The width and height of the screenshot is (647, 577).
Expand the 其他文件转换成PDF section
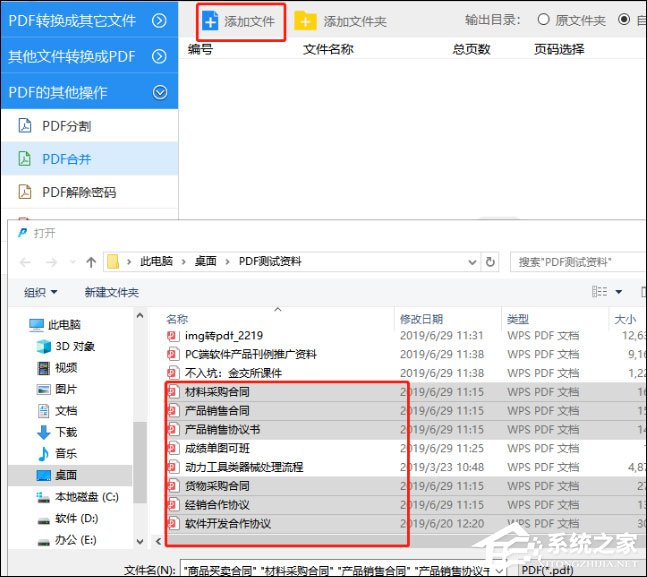[x=159, y=56]
